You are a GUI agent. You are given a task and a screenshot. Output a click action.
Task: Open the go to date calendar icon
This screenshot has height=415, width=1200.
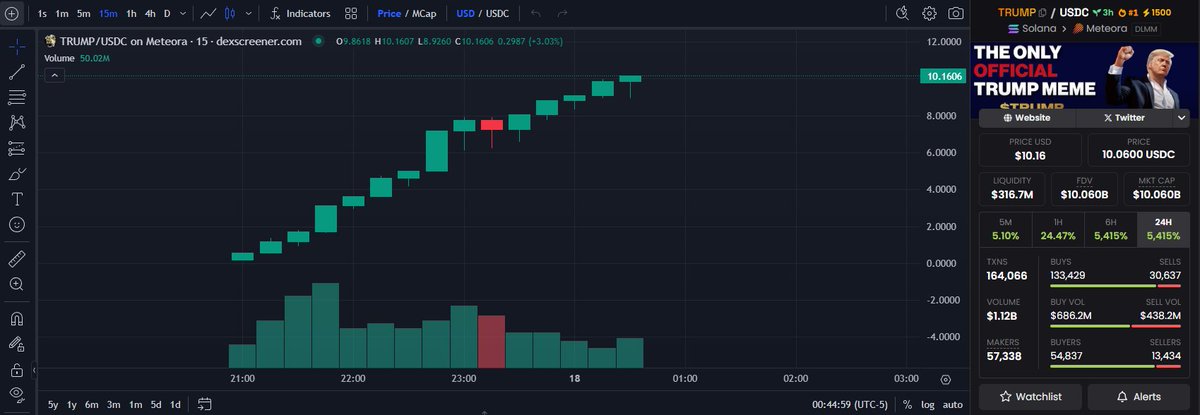tap(205, 404)
